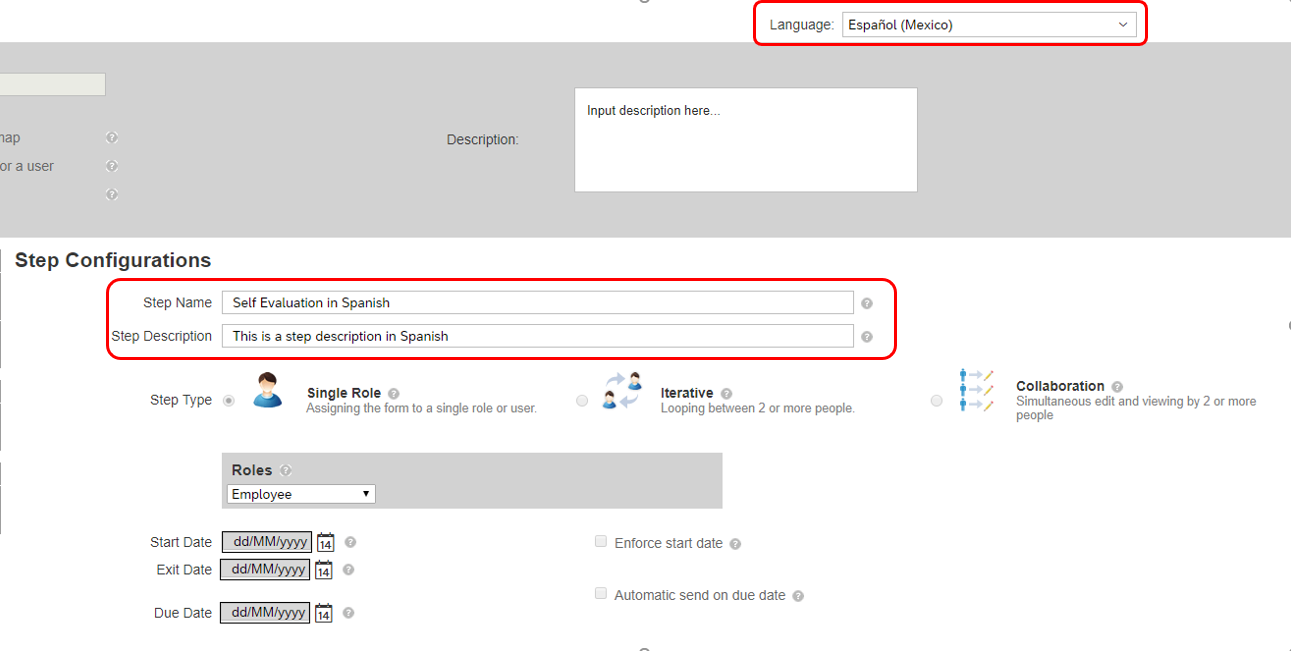Click the Collaboration label text

pos(1060,386)
